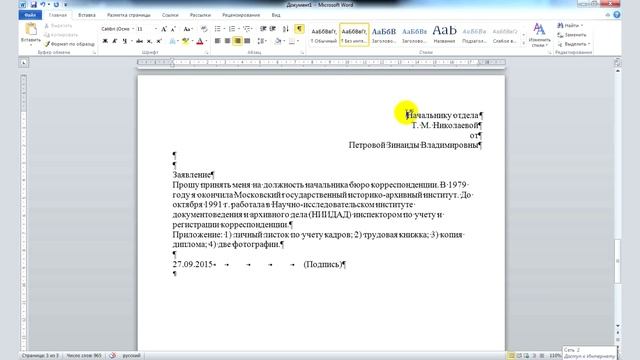Toggle Bold formatting (Ж)
The image size is (640, 360).
(x=105, y=41)
